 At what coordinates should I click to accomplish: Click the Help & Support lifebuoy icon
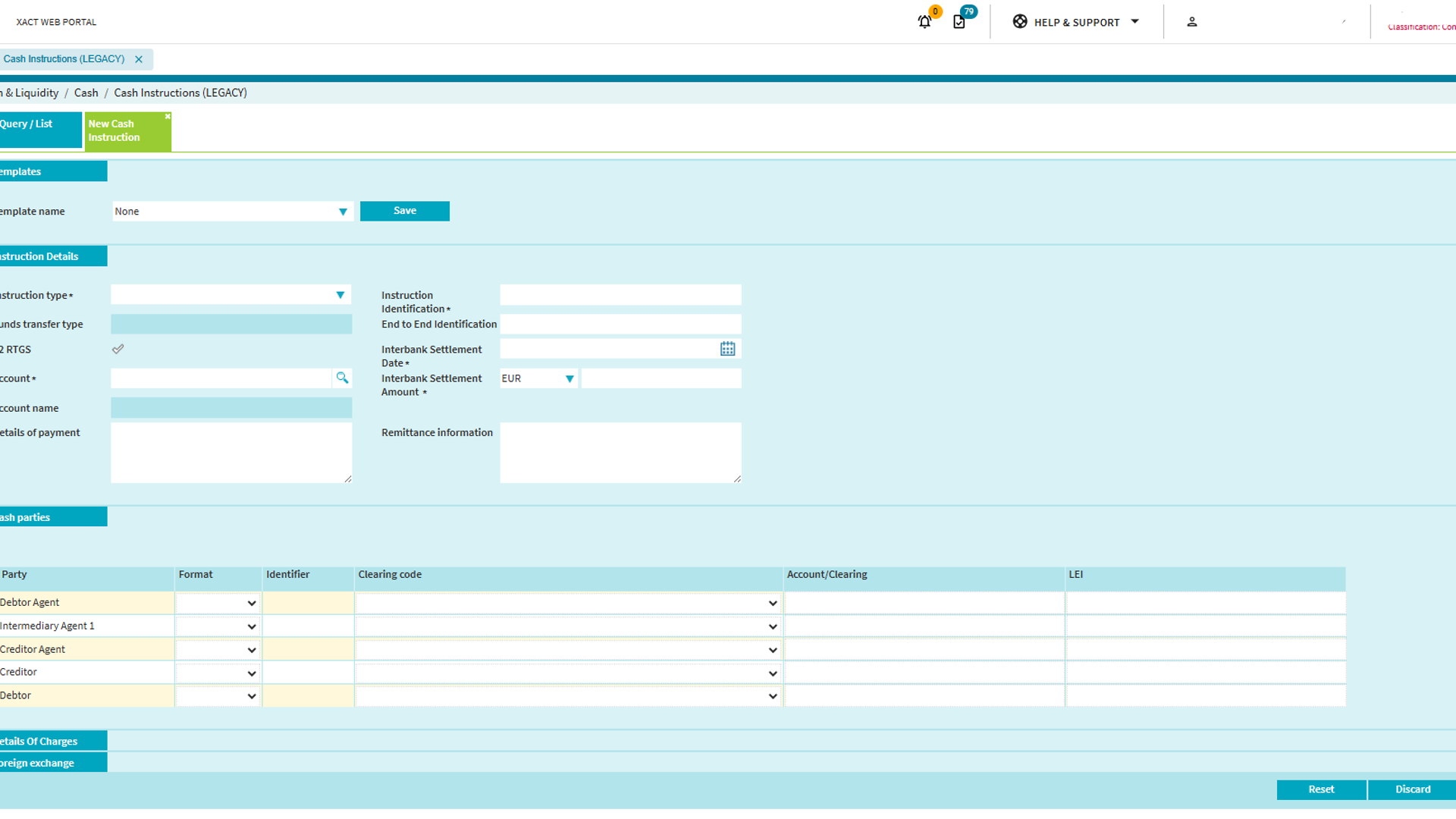pyautogui.click(x=1020, y=22)
